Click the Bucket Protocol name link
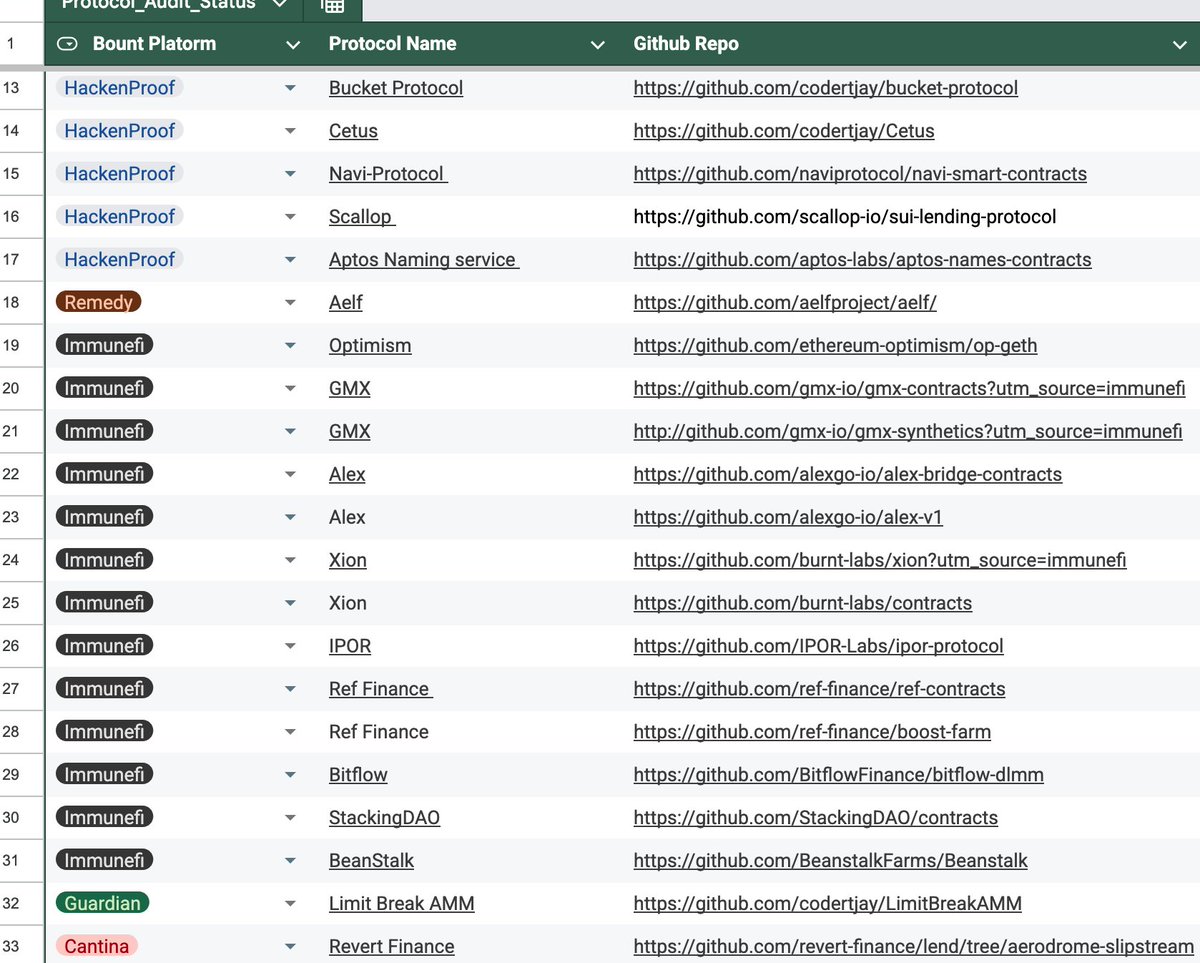The width and height of the screenshot is (1200, 963). (x=396, y=88)
